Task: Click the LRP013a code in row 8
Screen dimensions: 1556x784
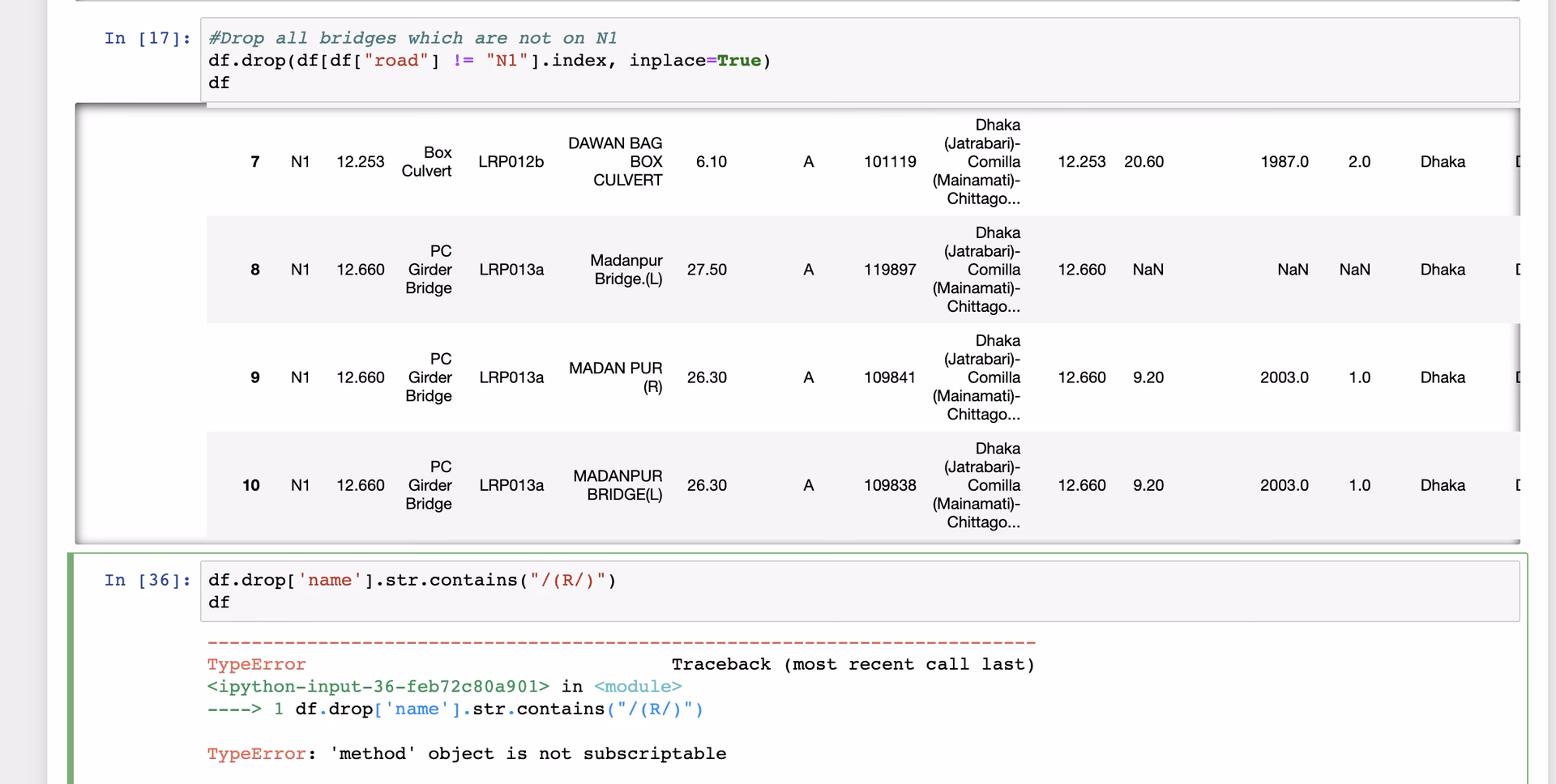Action: [511, 270]
